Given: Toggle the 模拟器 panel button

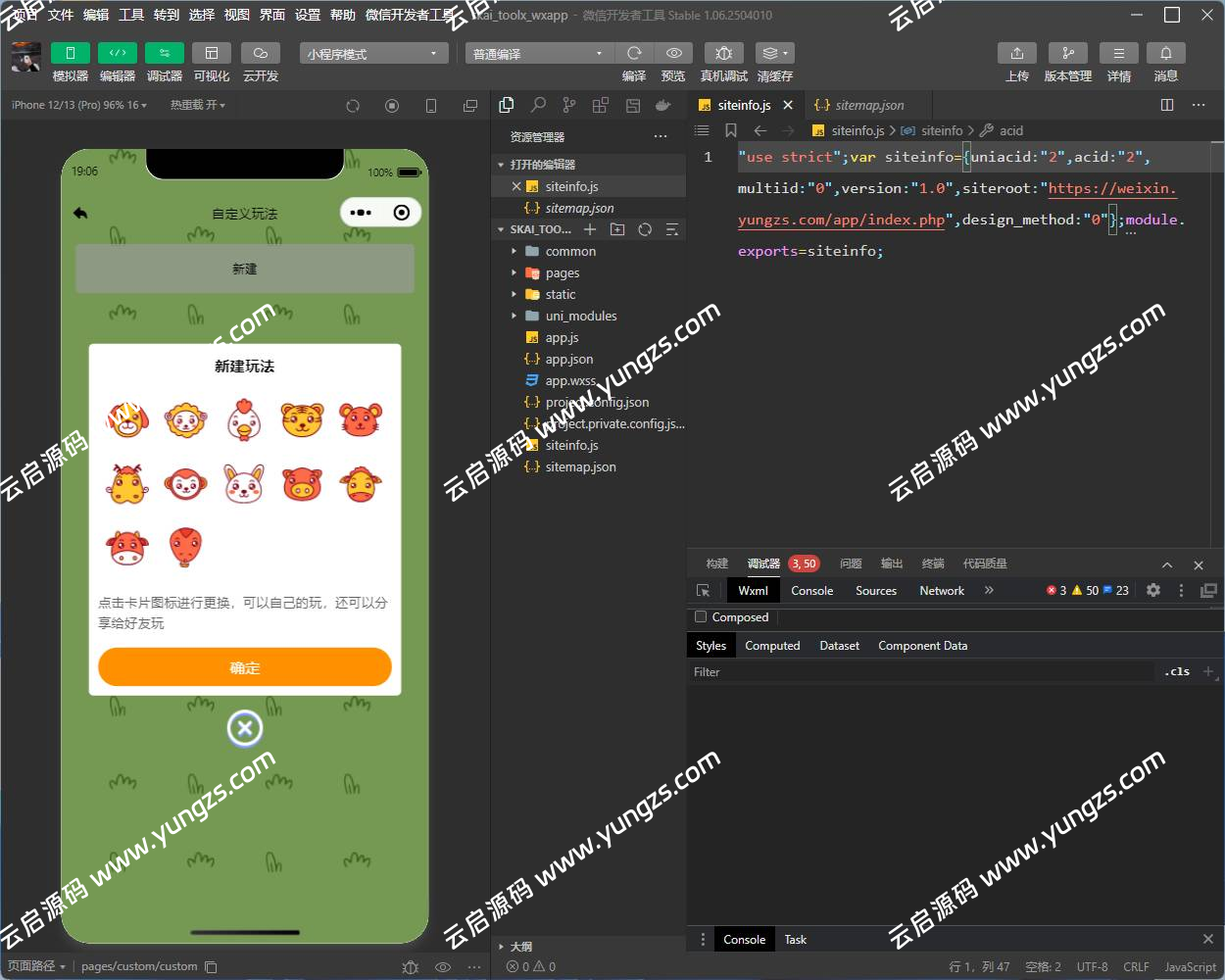Looking at the screenshot, I should tap(70, 53).
